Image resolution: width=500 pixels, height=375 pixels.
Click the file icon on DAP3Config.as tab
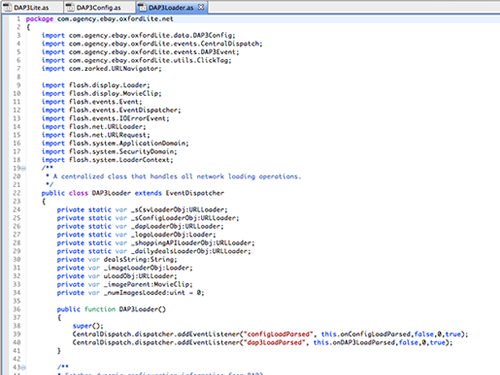pyautogui.click(x=70, y=7)
